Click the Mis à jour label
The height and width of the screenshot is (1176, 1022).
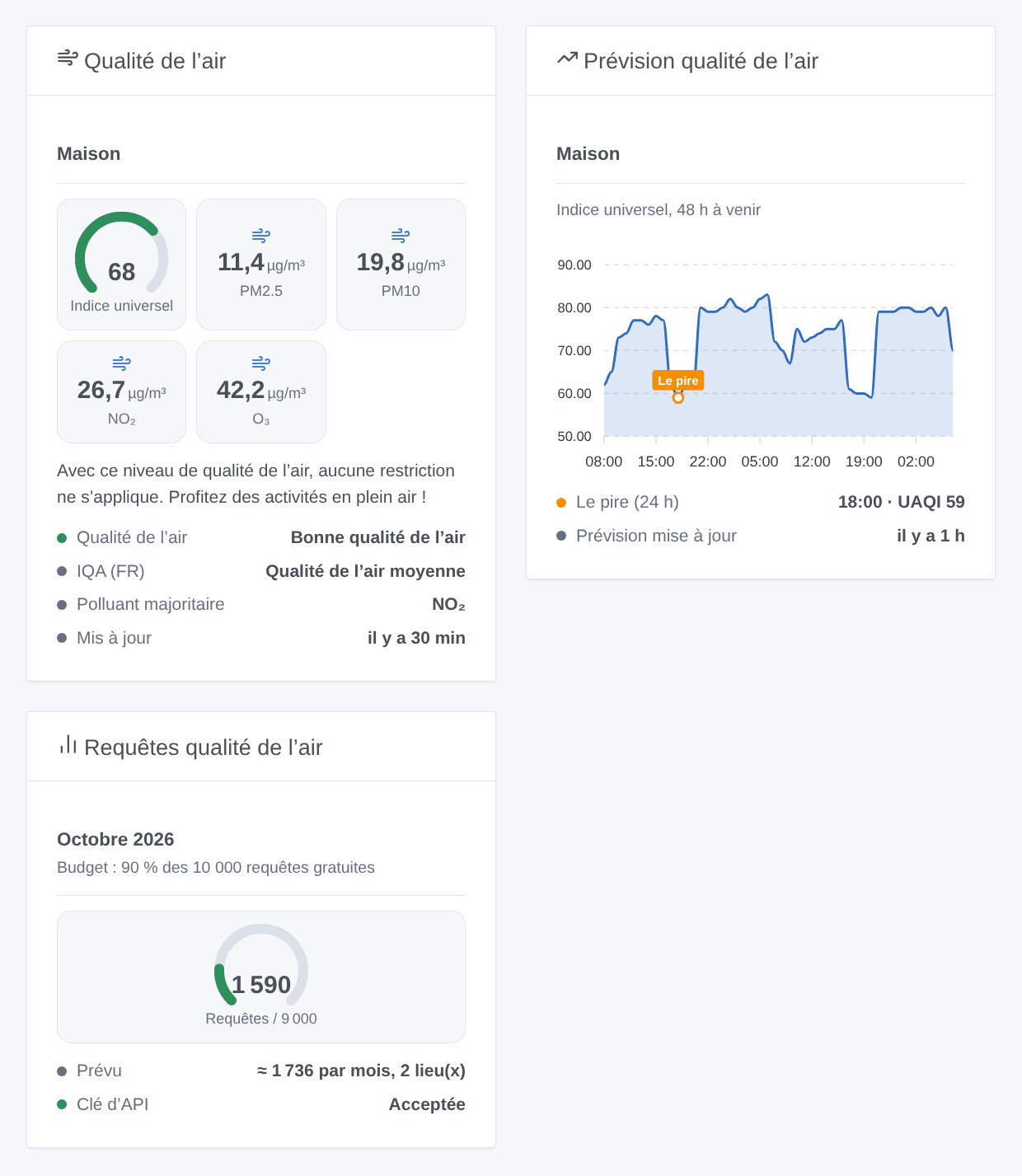tap(114, 638)
